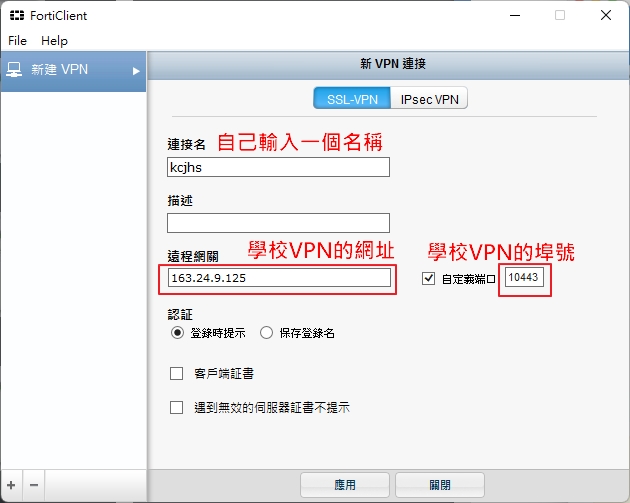Enable 遇到無效的伺服器証書不提示 checkbox
Viewport: 630px width, 503px height.
[x=176, y=408]
